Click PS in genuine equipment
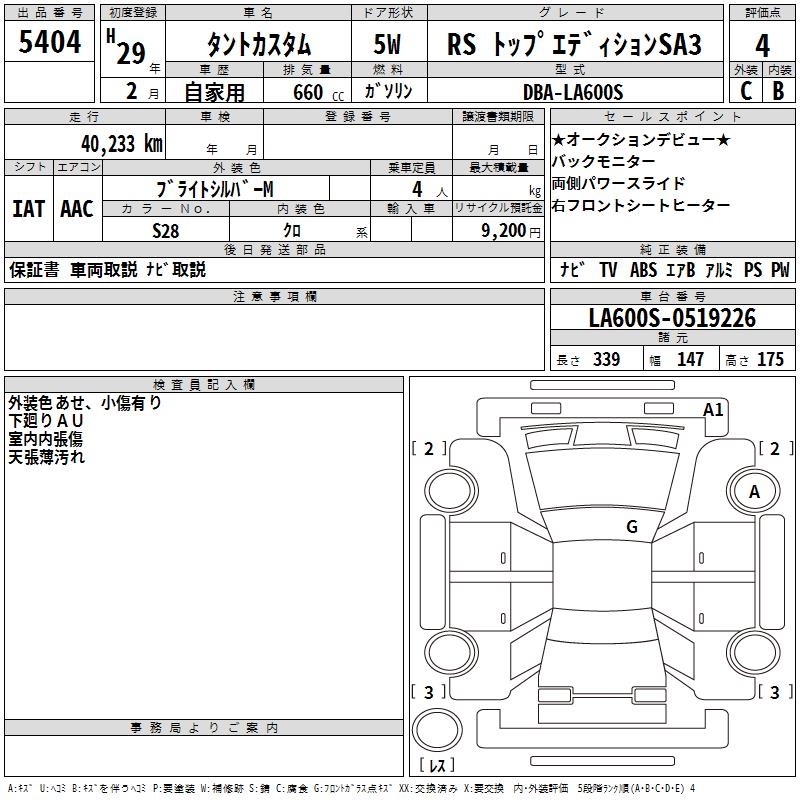800x800 pixels. 753,269
